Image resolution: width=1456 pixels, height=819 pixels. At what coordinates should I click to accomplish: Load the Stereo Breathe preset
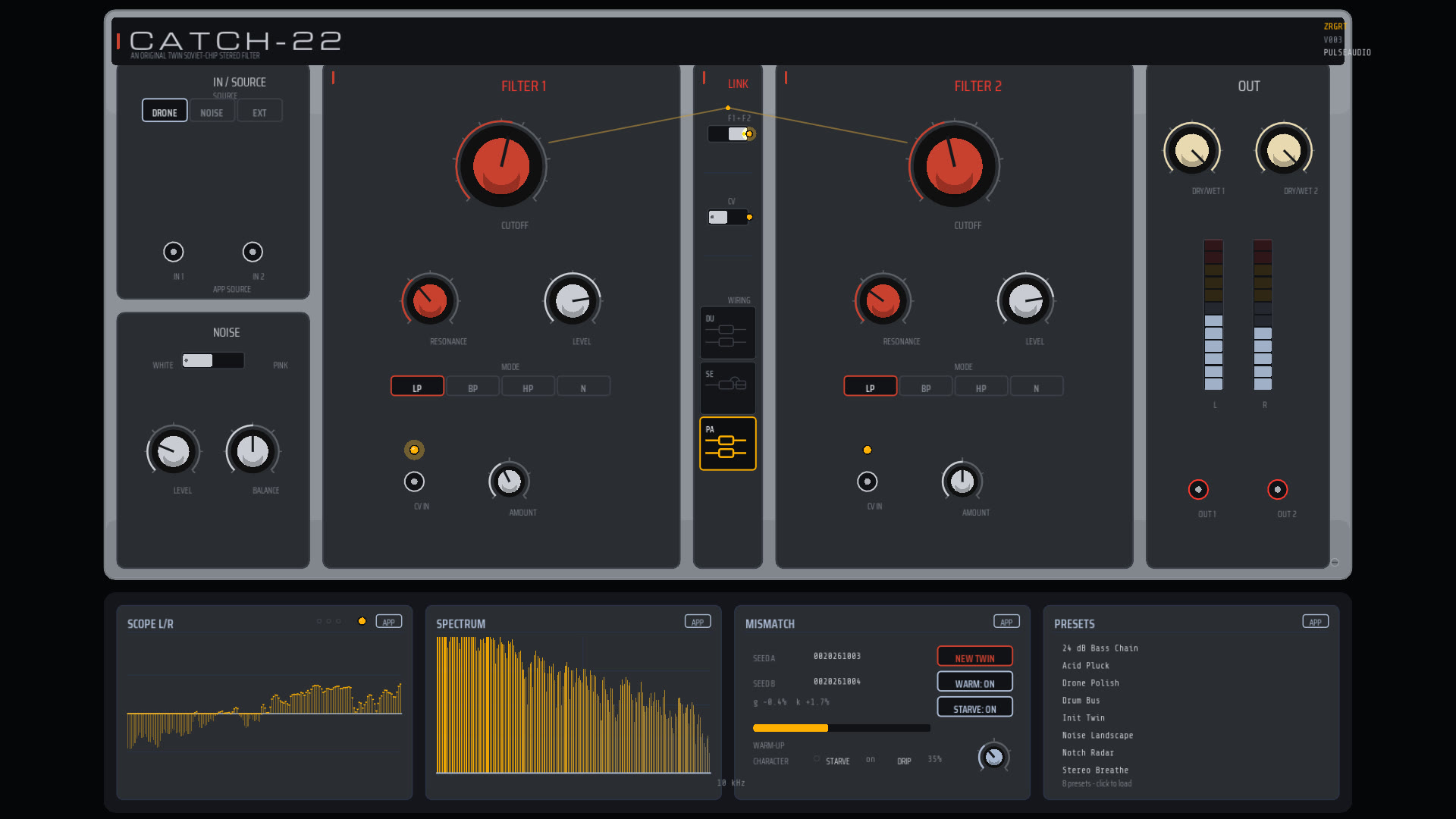click(x=1095, y=770)
